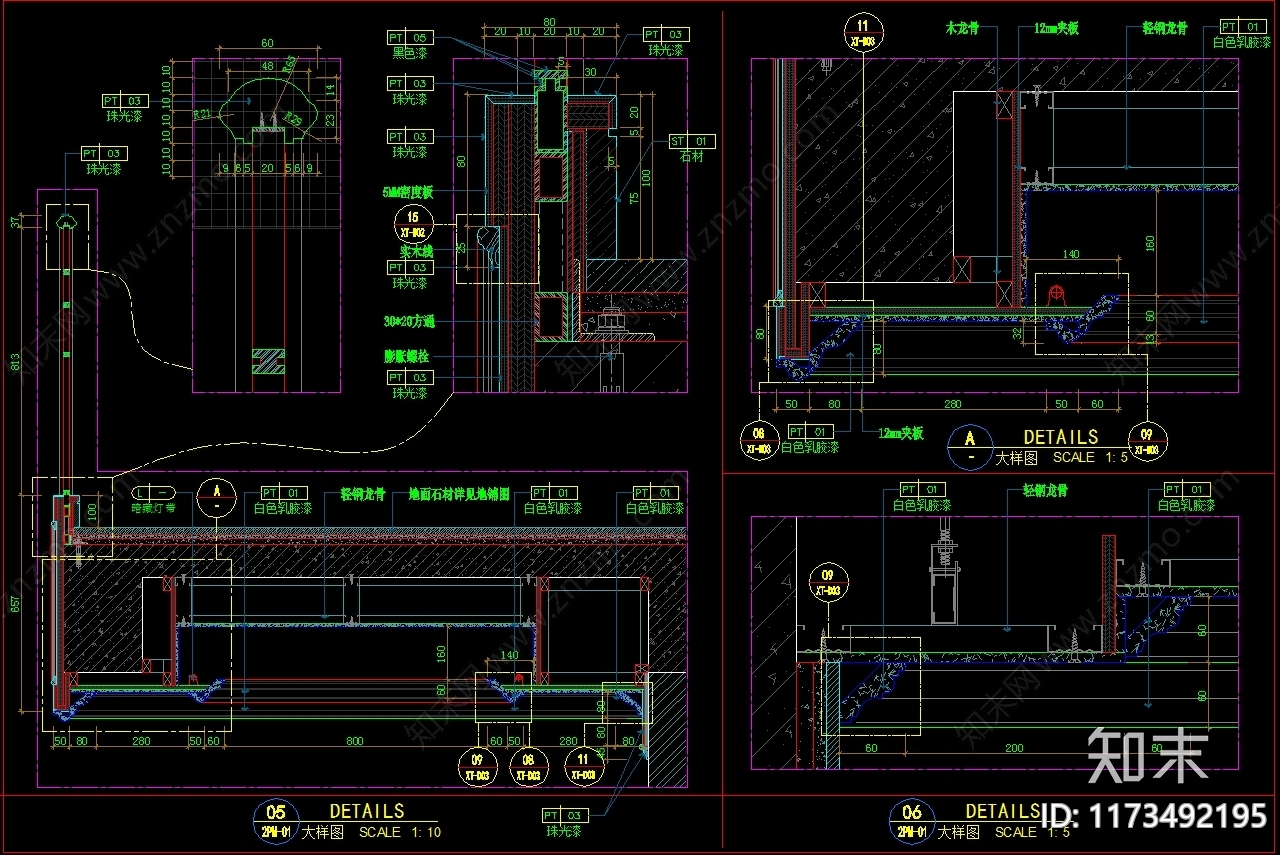Image resolution: width=1280 pixels, height=855 pixels.
Task: Select the PT 05 finish tag
Action: tap(410, 37)
